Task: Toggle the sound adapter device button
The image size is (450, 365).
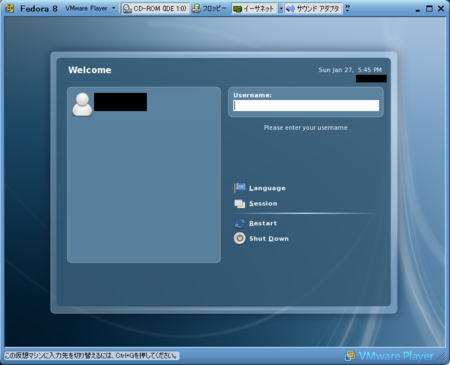Action: click(x=313, y=9)
